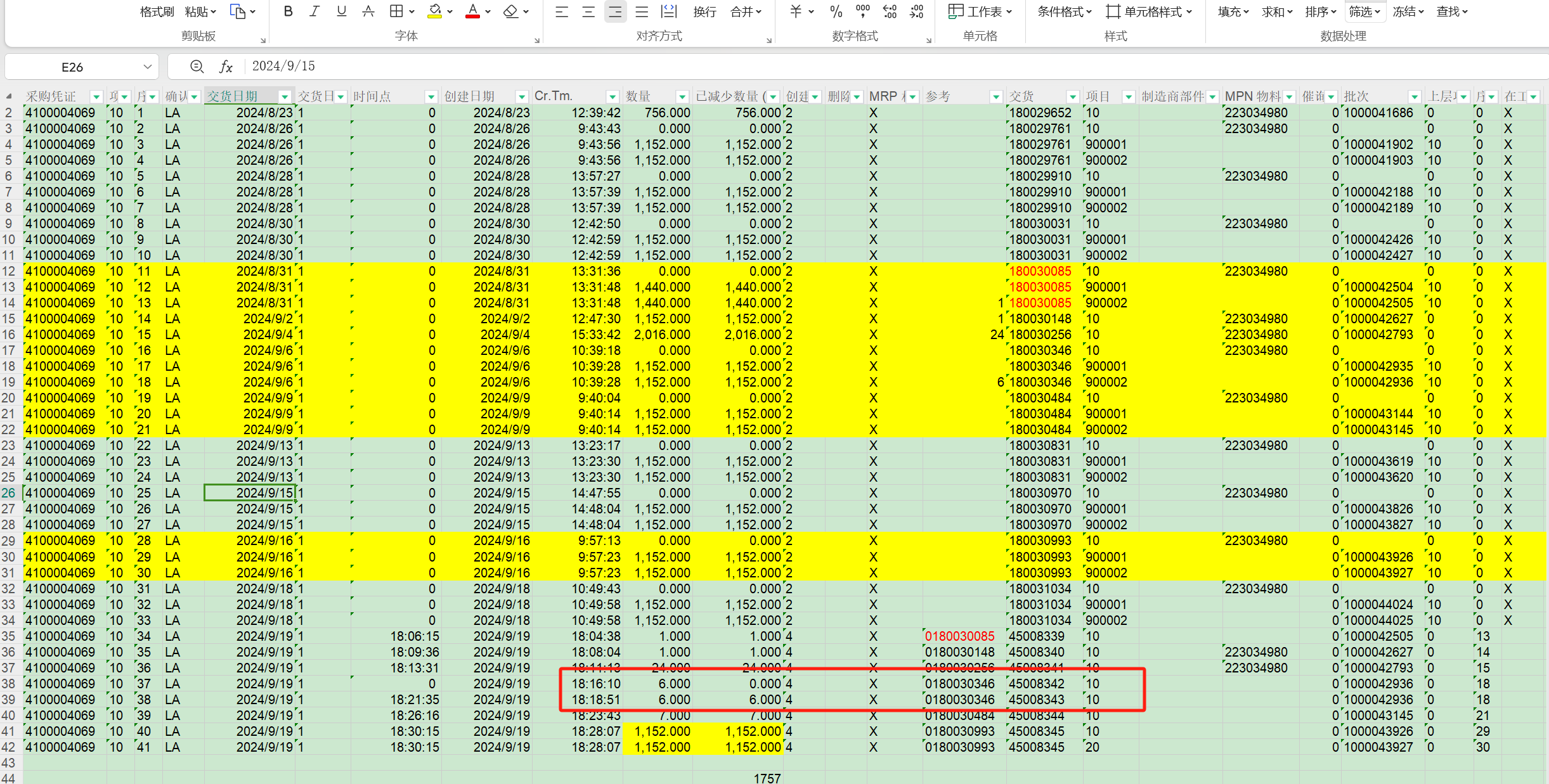Toggle the Filter (筛选) button
Screen dimensions: 1549x784
(x=1364, y=11)
